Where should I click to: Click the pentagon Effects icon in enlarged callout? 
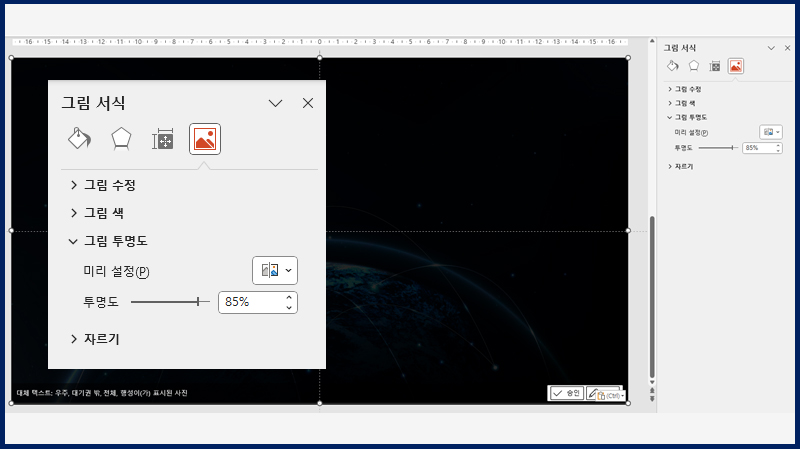(121, 139)
